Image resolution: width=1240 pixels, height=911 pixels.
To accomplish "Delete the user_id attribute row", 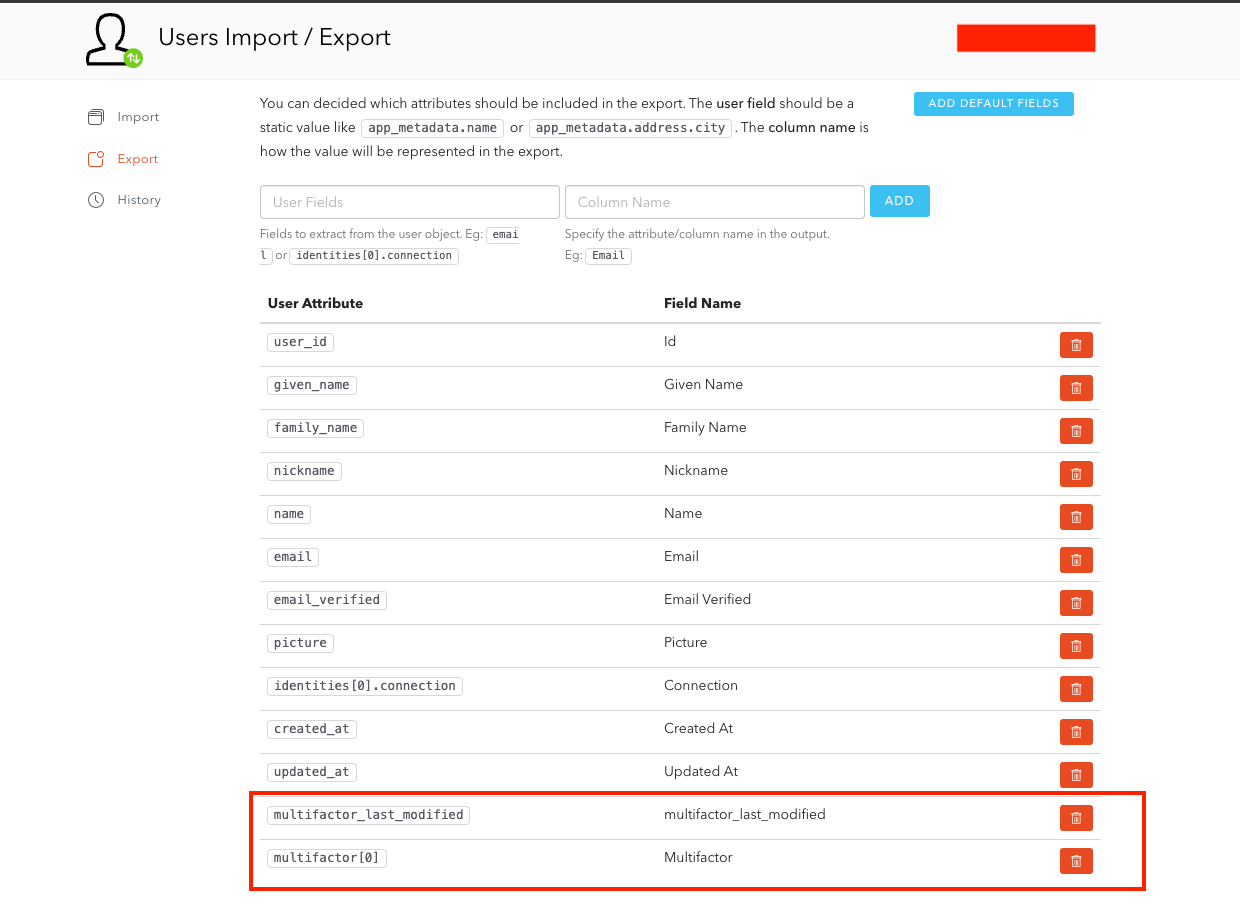I will [1076, 344].
